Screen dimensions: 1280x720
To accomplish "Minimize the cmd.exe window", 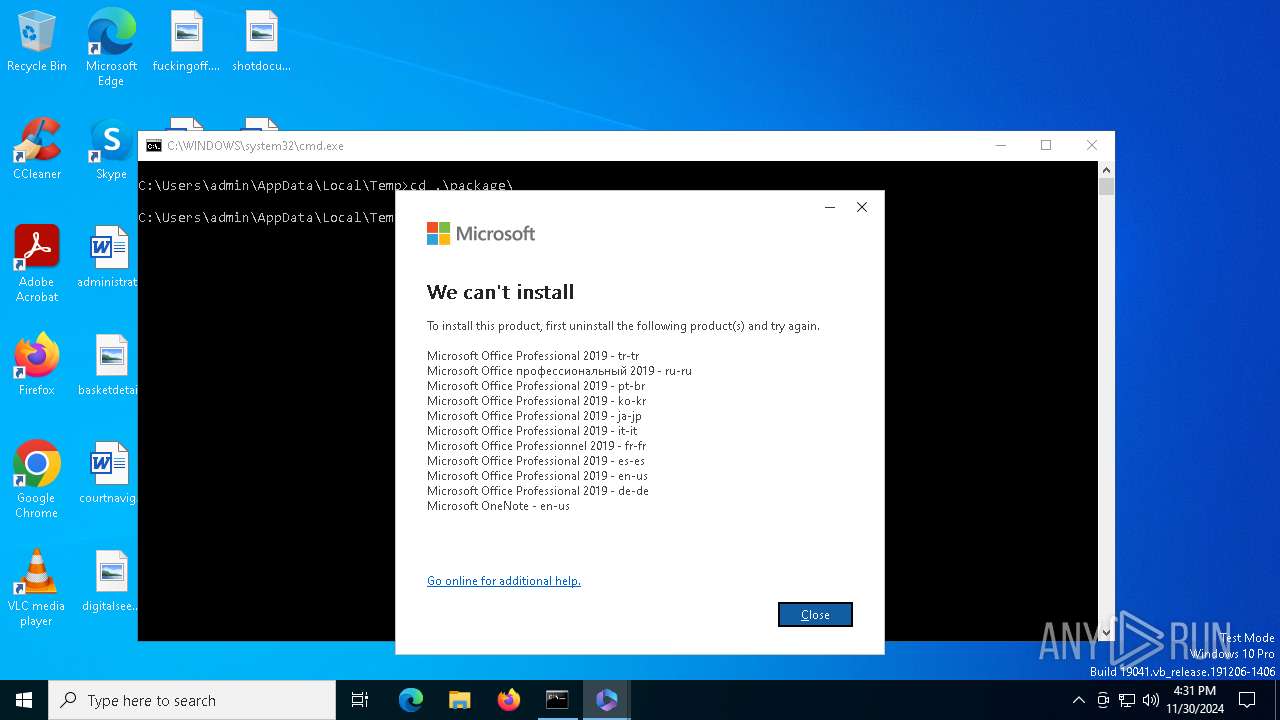I will click(x=1000, y=146).
